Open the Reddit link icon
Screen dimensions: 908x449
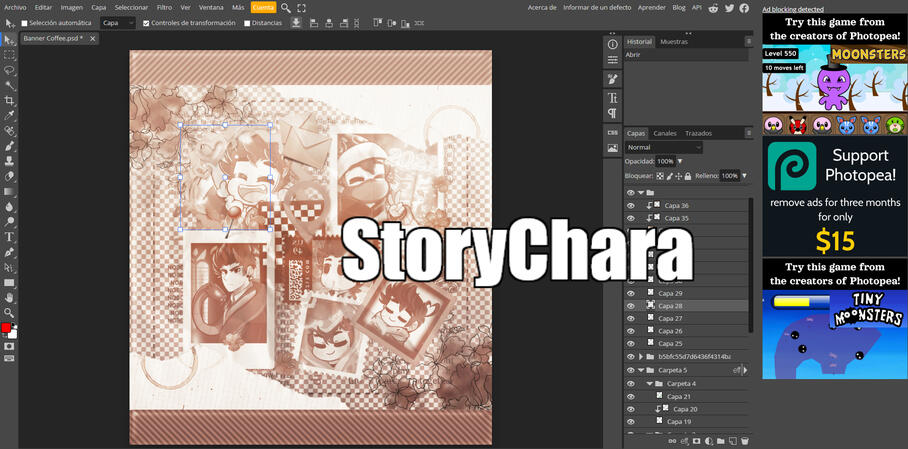tap(714, 7)
